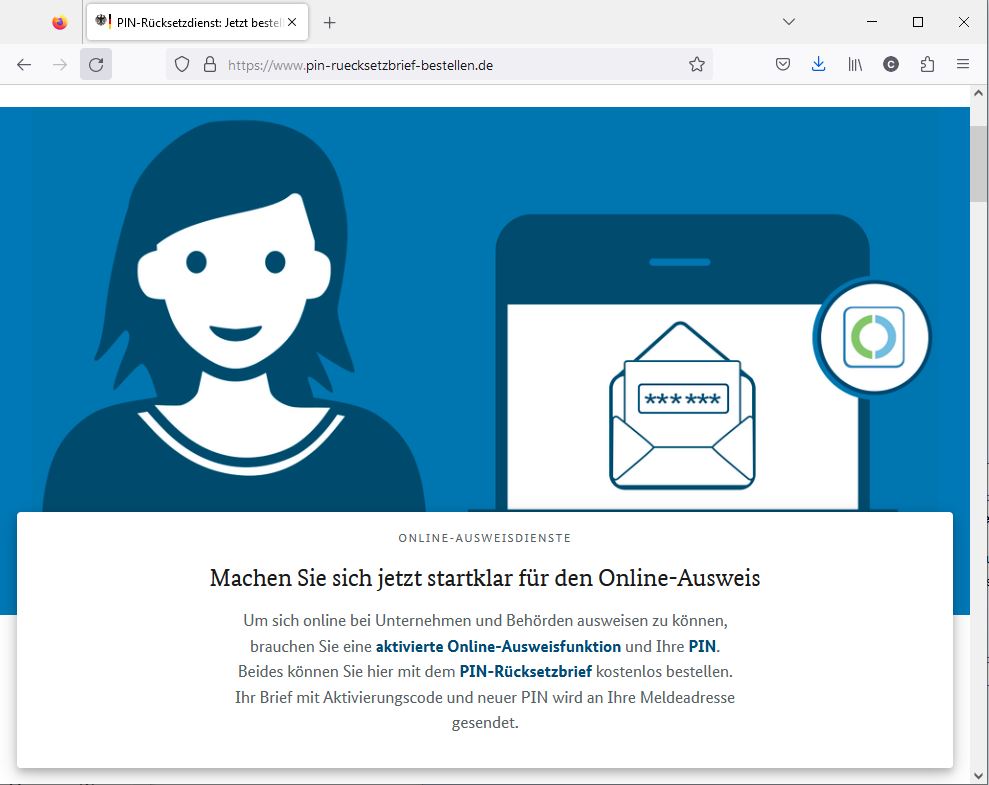Click the AusweisApp logo badge
Image resolution: width=989 pixels, height=785 pixels.
click(x=874, y=337)
